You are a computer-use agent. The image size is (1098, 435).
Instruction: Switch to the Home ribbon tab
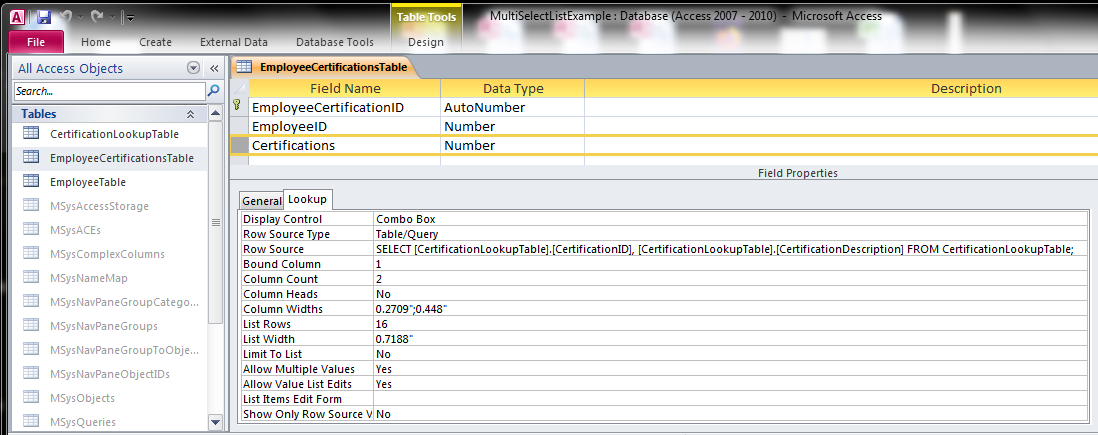[x=96, y=42]
